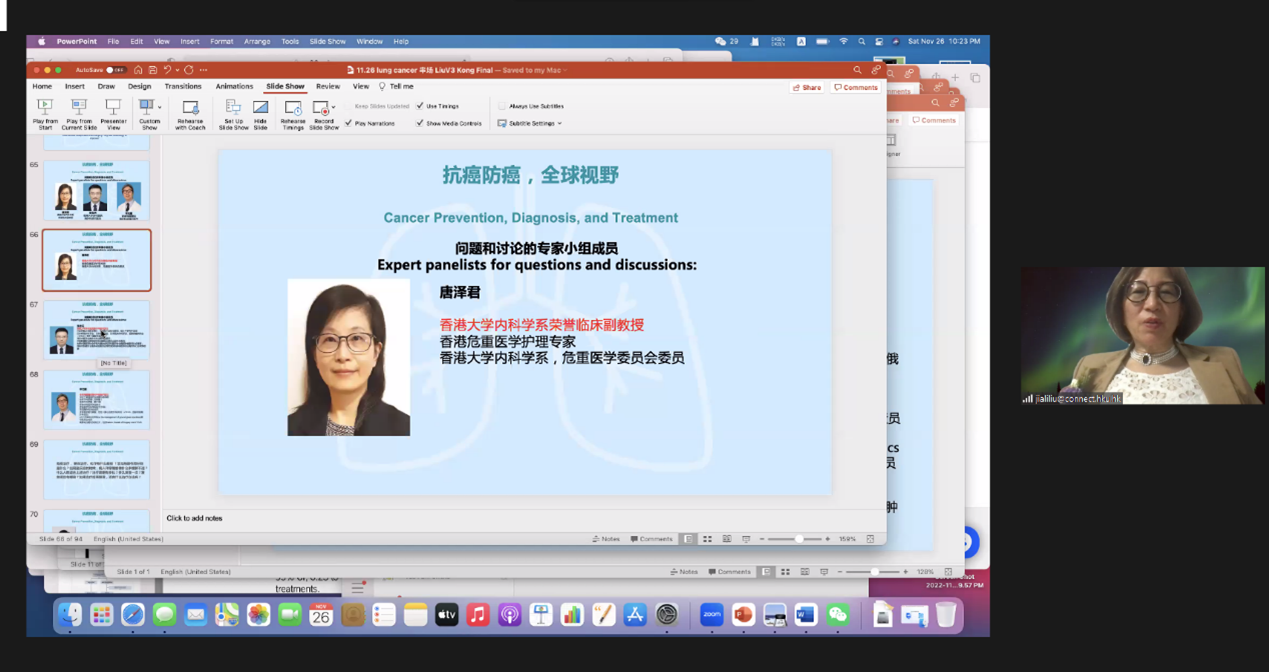
Task: Select slide 68 thumbnail
Action: (x=96, y=400)
